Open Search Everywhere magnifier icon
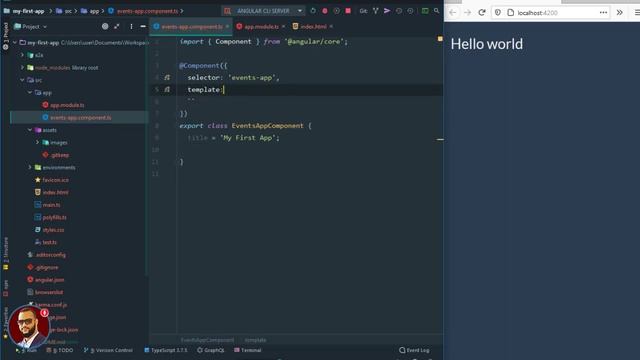Viewport: 640px width, 360px height. pos(436,11)
